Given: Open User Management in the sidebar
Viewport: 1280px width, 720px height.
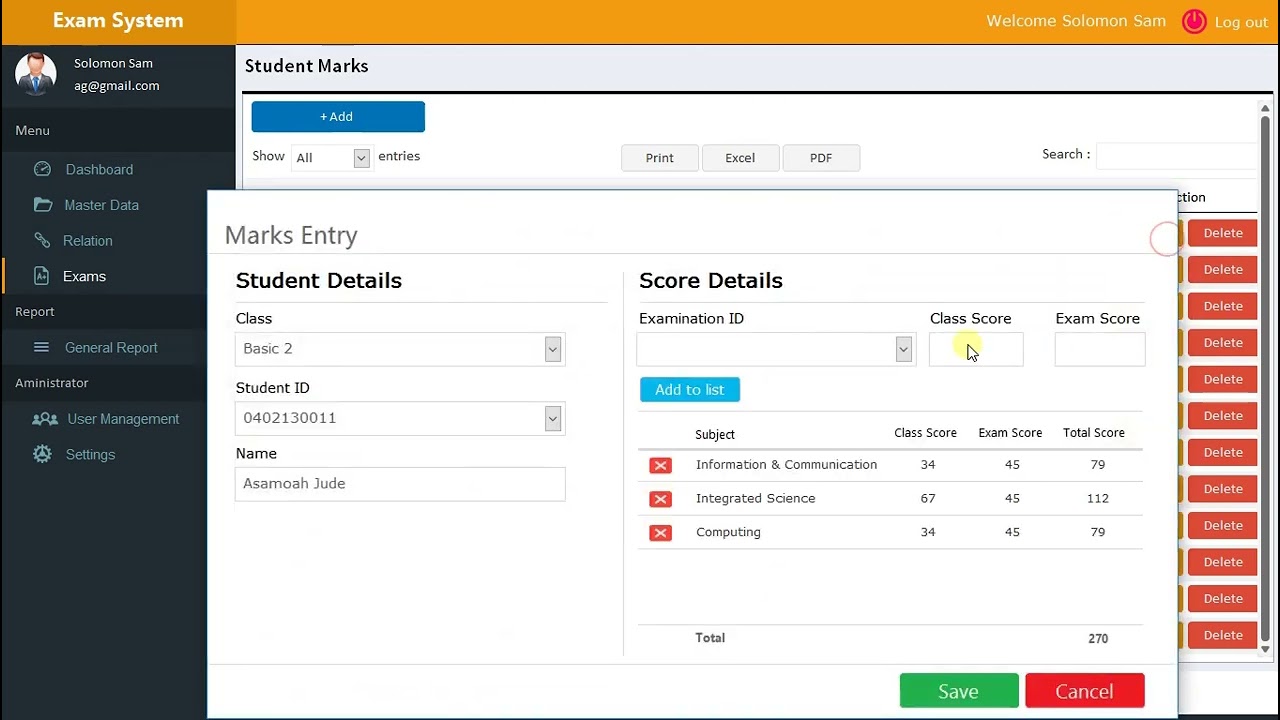Looking at the screenshot, I should pyautogui.click(x=123, y=419).
